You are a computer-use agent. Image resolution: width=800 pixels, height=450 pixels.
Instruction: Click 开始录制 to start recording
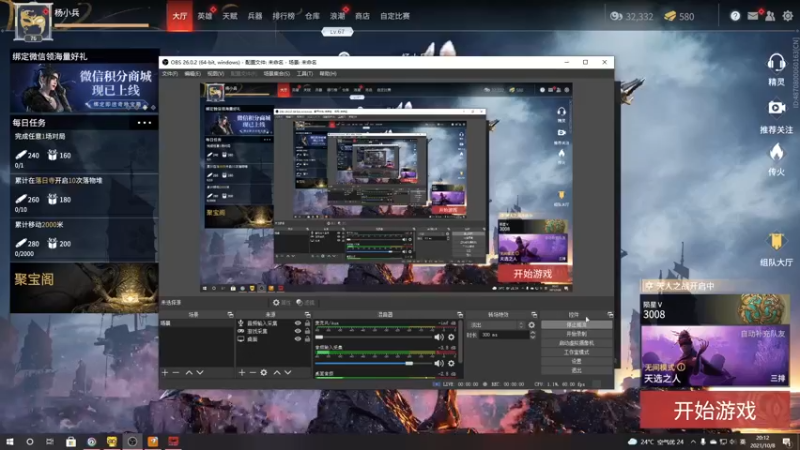[x=577, y=334]
